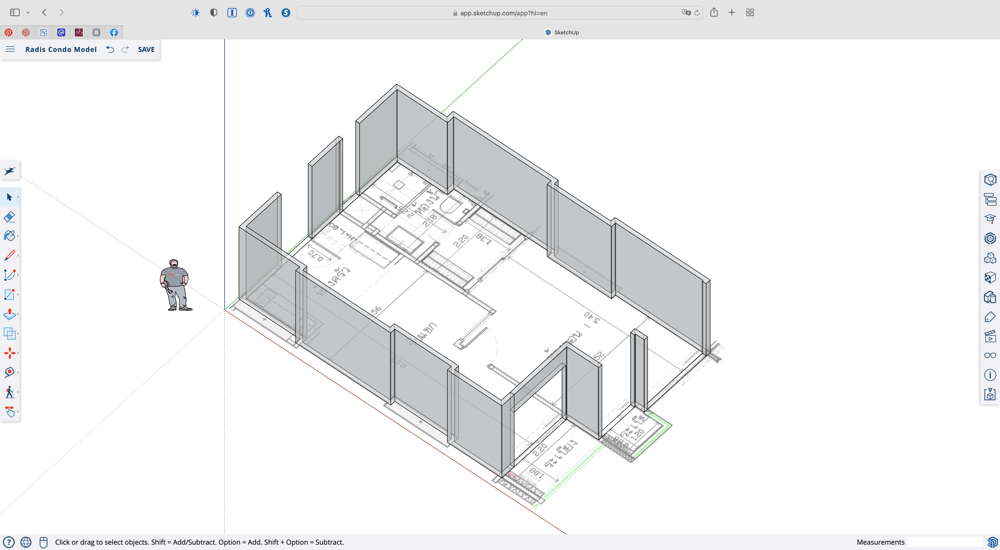Go back in Safari
This screenshot has width=1000, height=550.
pos(44,13)
